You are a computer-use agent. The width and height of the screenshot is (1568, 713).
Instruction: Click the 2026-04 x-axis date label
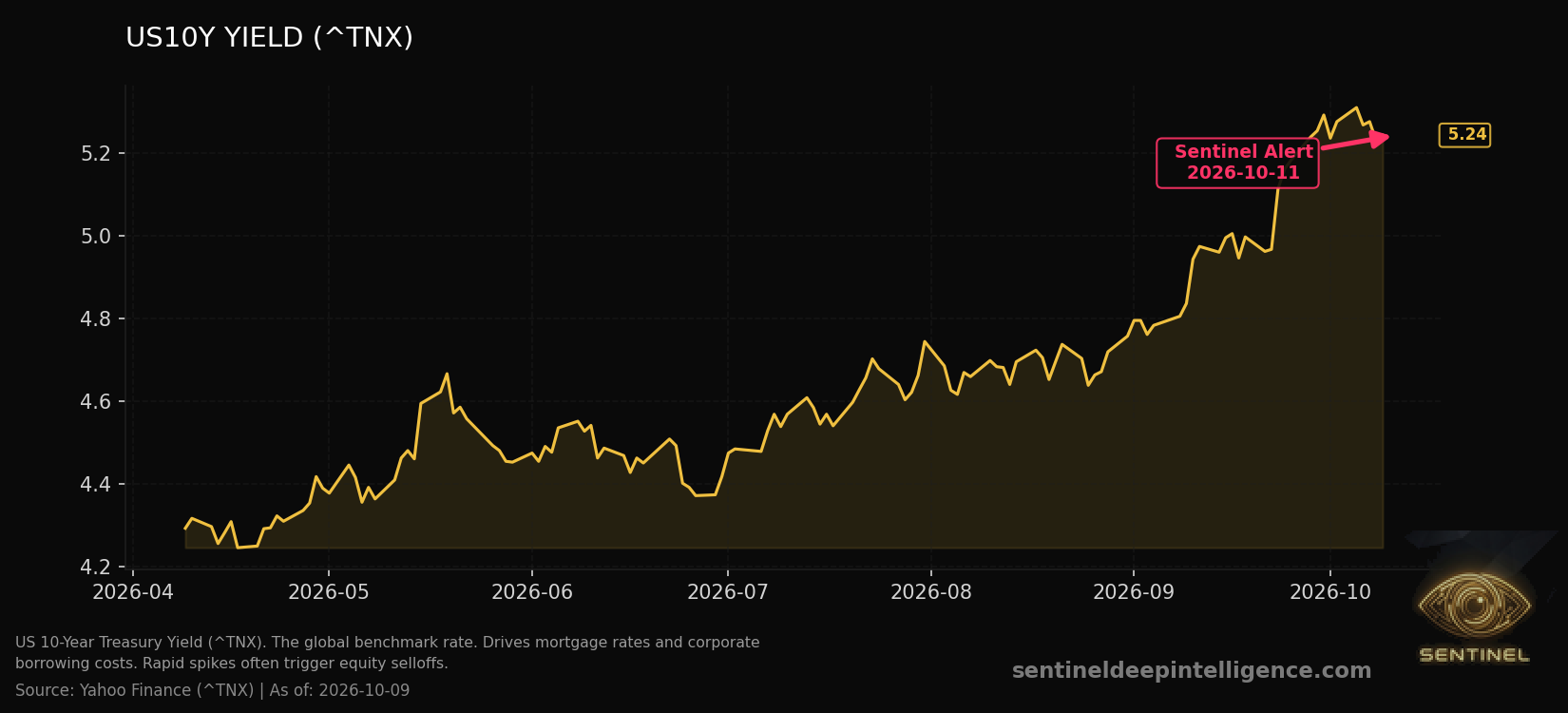tap(133, 592)
